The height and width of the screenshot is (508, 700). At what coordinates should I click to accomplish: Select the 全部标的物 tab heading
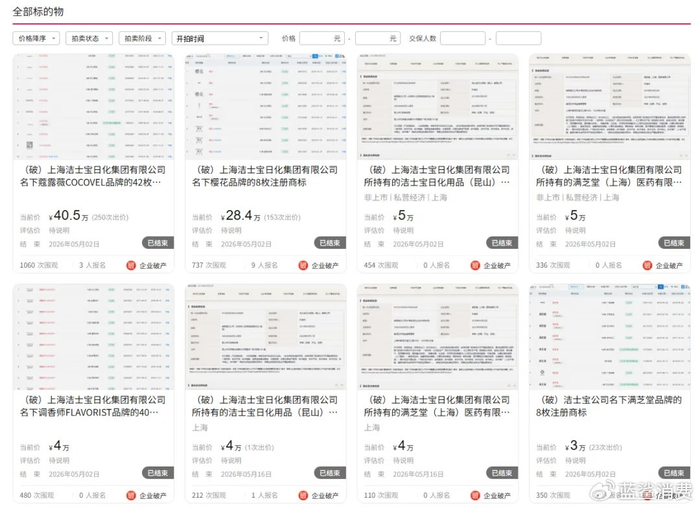pos(38,12)
